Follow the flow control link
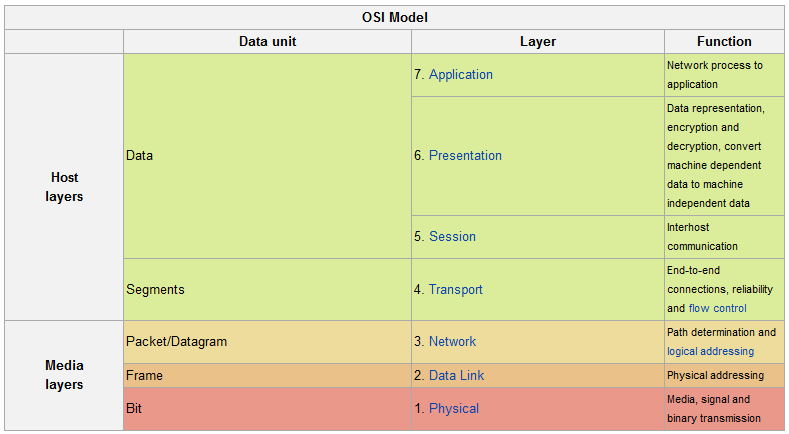 pos(717,308)
